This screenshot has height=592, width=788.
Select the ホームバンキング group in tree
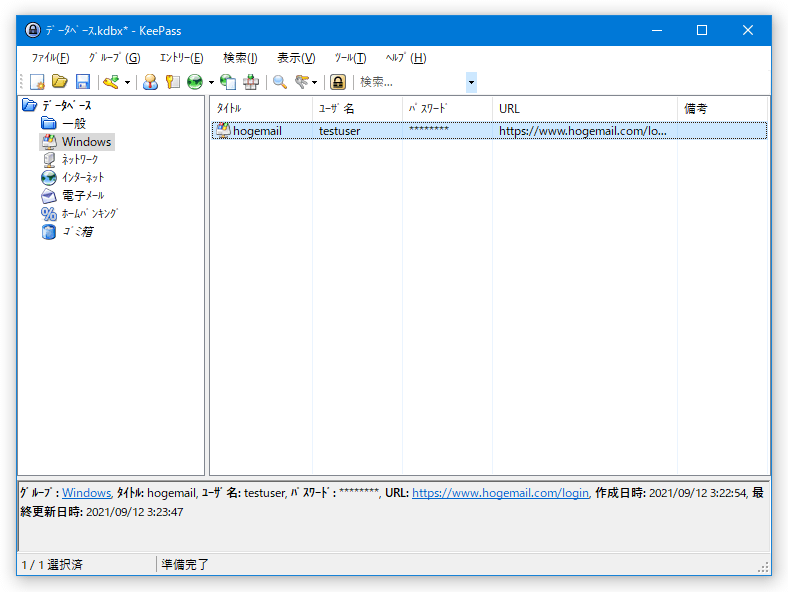pos(89,214)
